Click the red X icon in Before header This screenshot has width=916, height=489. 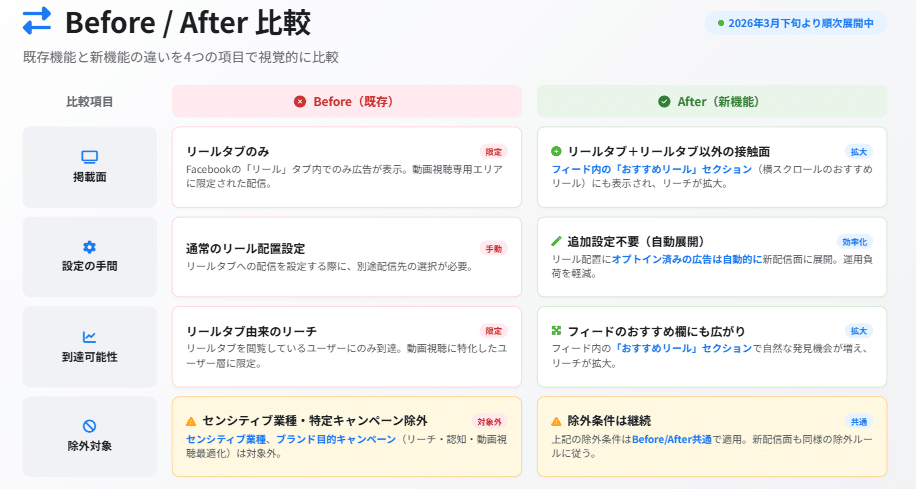click(x=300, y=102)
